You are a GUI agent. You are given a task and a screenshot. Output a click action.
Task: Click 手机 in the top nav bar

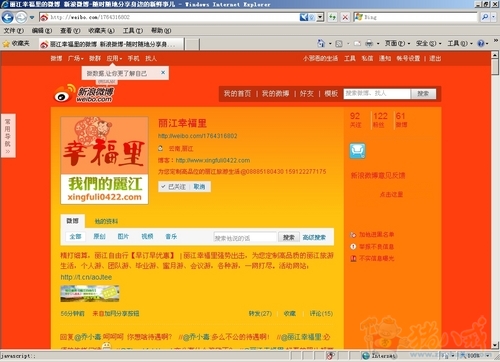[133, 58]
